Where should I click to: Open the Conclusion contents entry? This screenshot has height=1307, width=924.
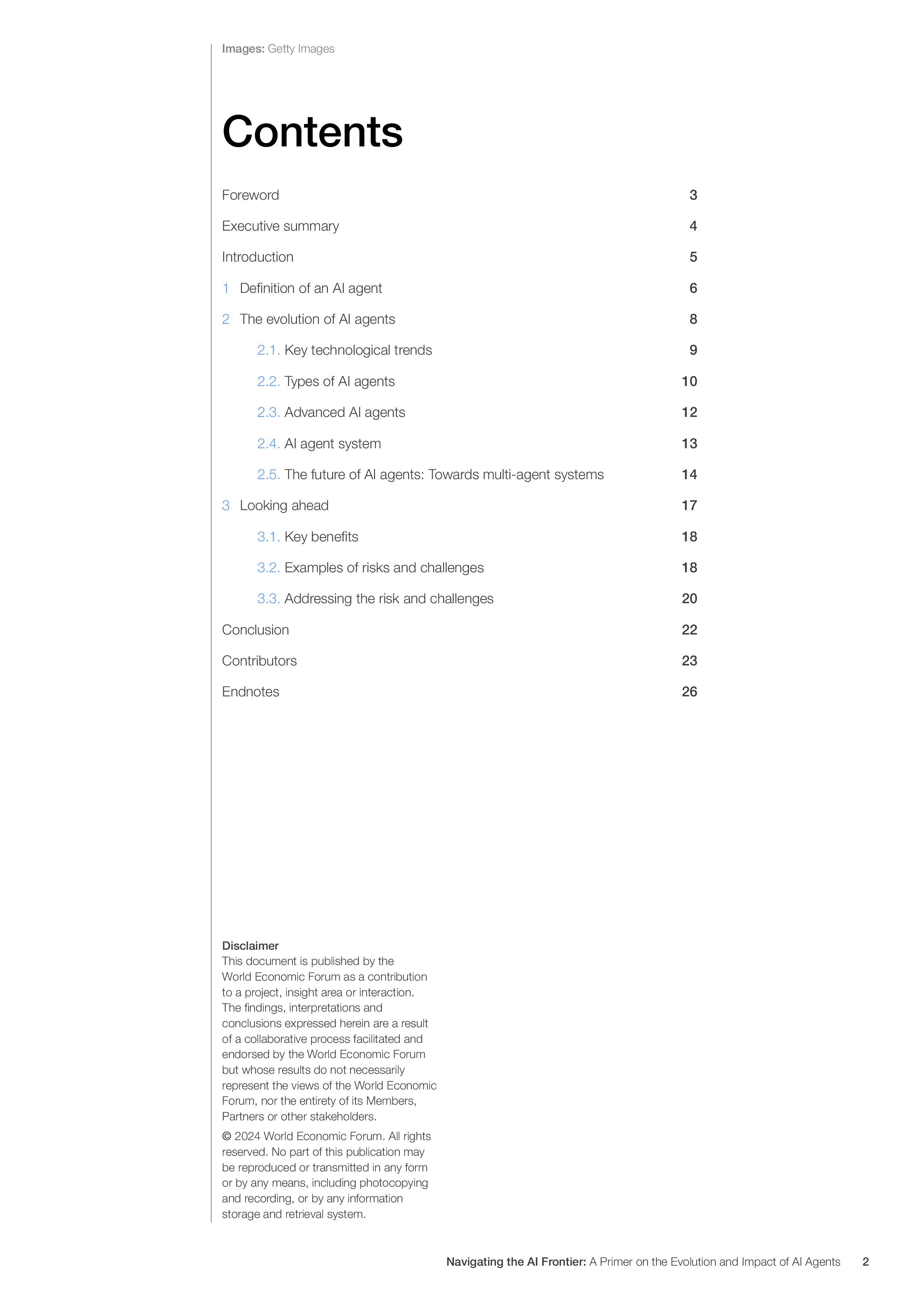[459, 630]
